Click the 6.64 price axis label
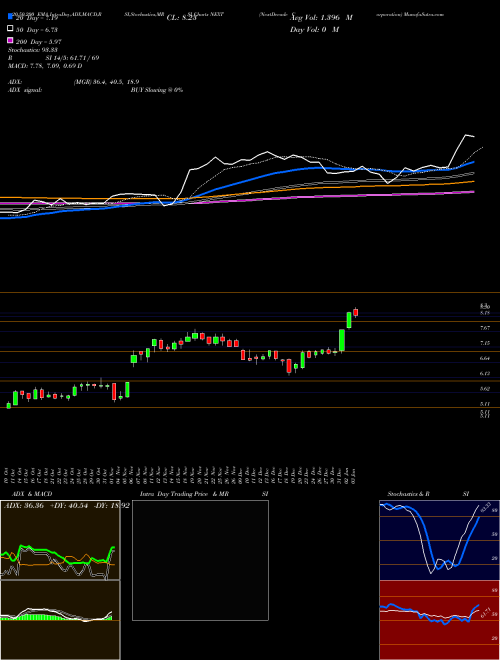This screenshot has height=660, width=500. (x=484, y=358)
